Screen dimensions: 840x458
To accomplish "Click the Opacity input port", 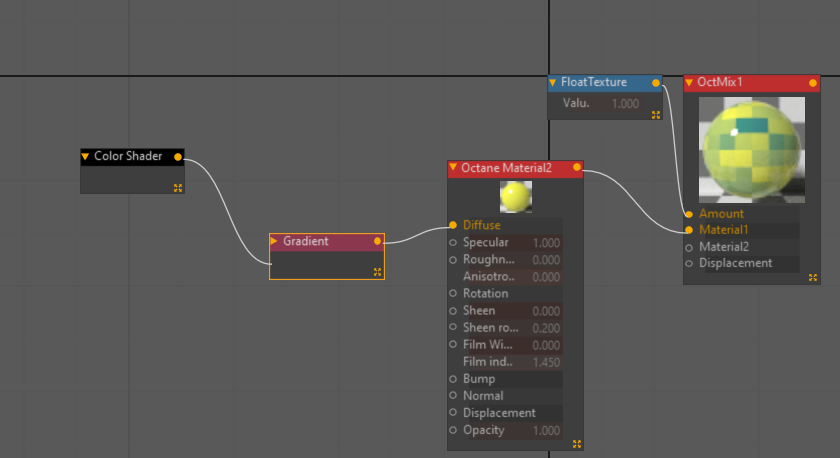I will 453,430.
